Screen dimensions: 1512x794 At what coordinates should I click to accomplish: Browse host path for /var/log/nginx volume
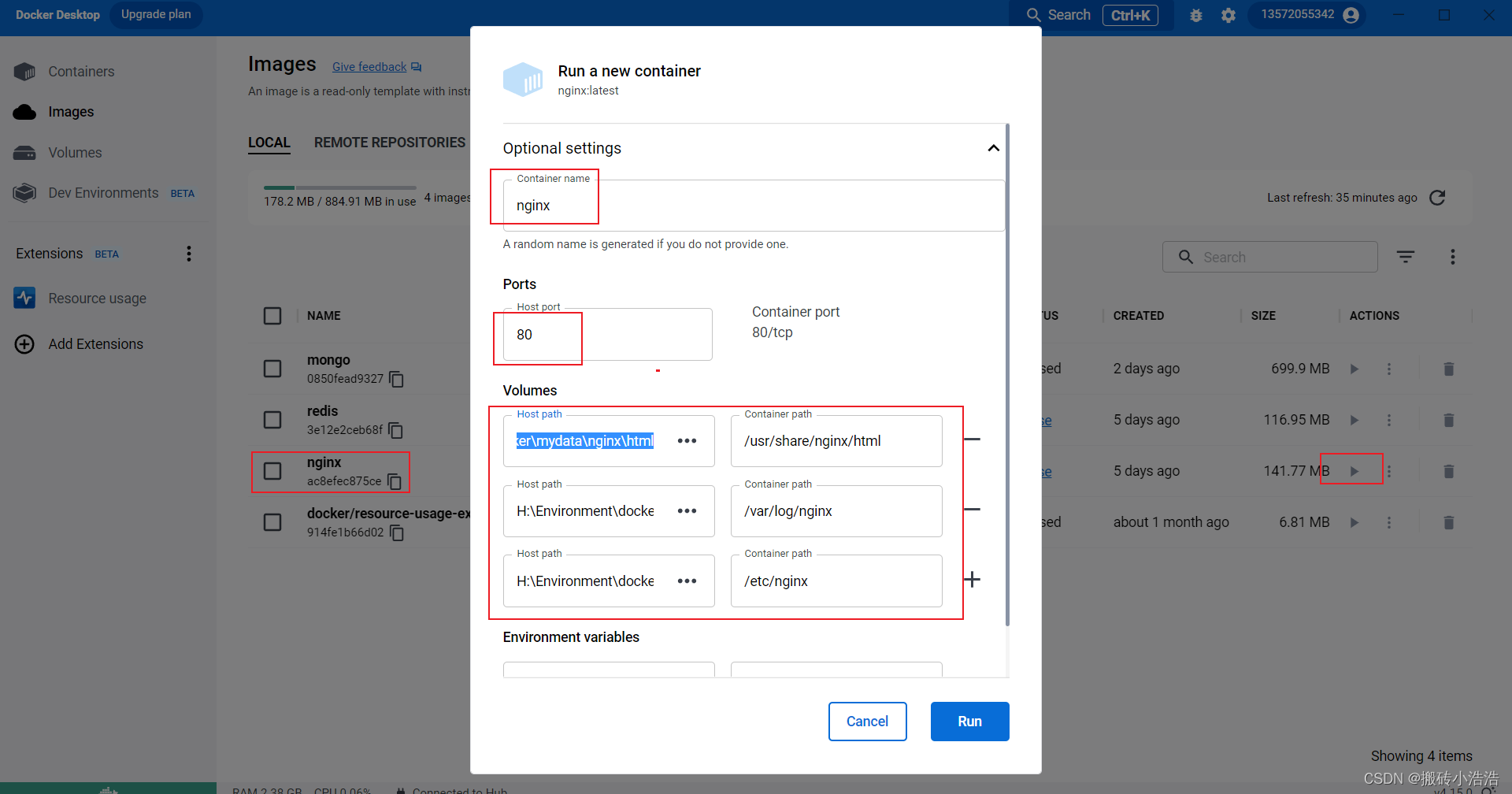point(687,511)
